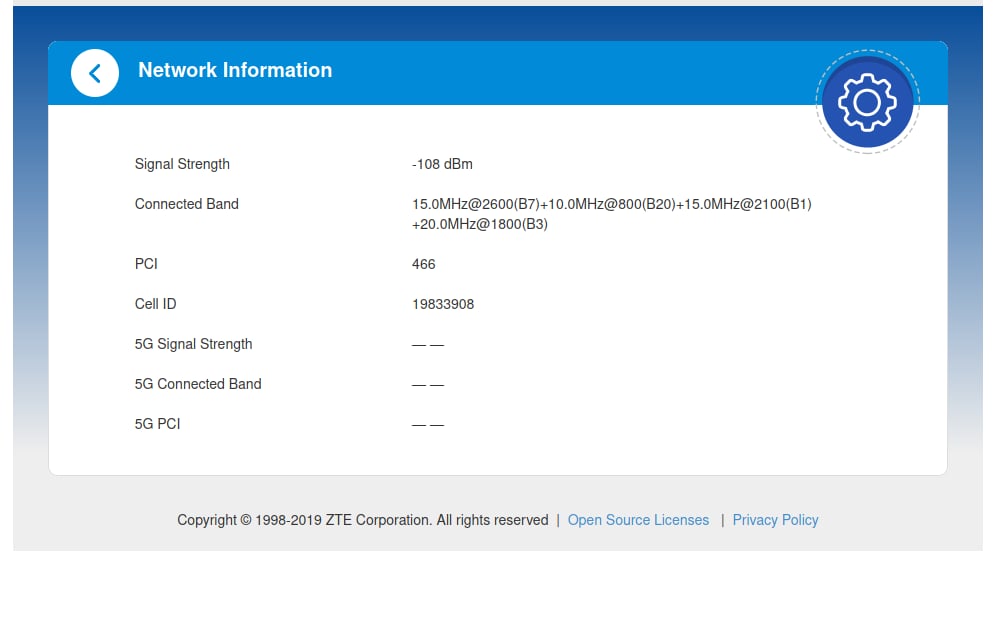The height and width of the screenshot is (633, 1004).
Task: Open the Open Source Licenses link
Action: click(638, 520)
